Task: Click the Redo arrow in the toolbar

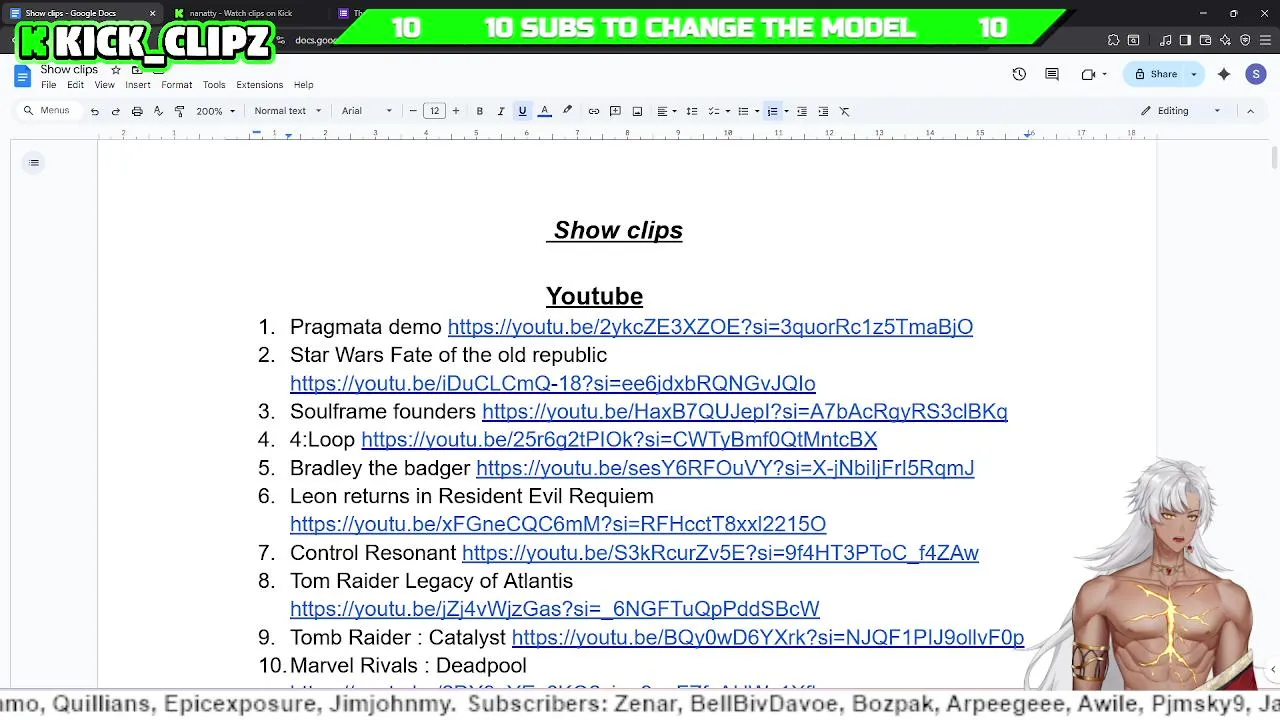Action: 115,111
